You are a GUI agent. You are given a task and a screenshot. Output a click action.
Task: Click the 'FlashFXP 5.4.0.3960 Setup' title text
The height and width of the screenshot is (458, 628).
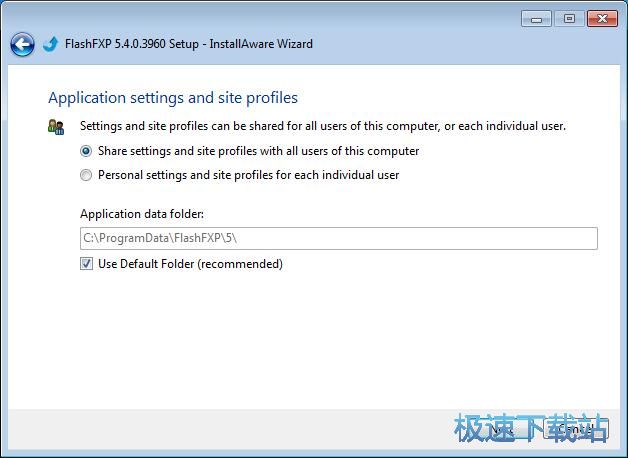coord(132,44)
